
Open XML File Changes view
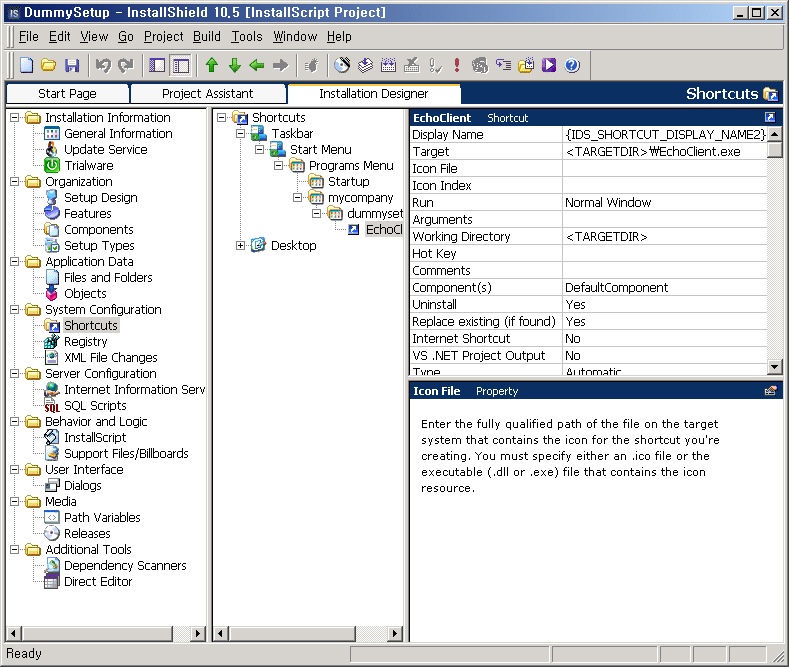tap(111, 358)
